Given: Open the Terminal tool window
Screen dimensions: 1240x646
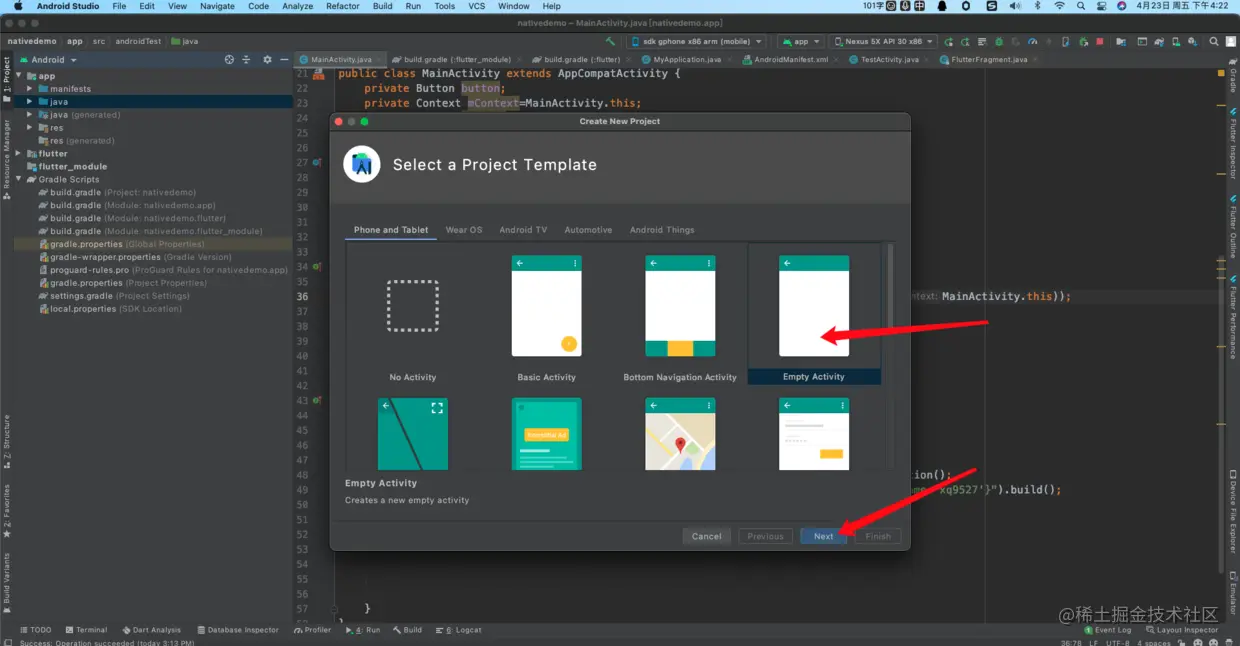Looking at the screenshot, I should point(86,630).
